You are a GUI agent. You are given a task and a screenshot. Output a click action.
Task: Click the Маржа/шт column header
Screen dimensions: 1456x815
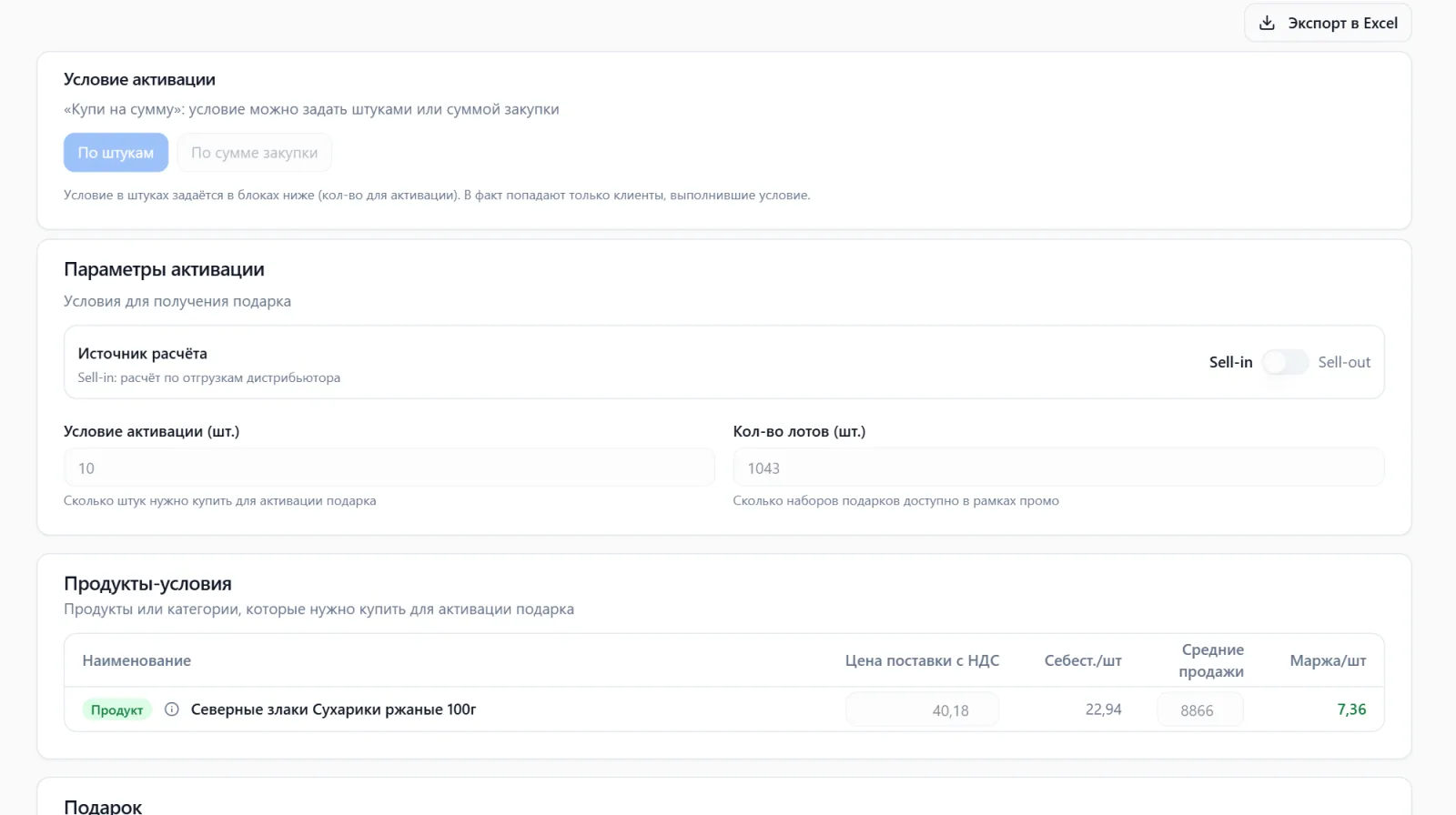[x=1328, y=660]
